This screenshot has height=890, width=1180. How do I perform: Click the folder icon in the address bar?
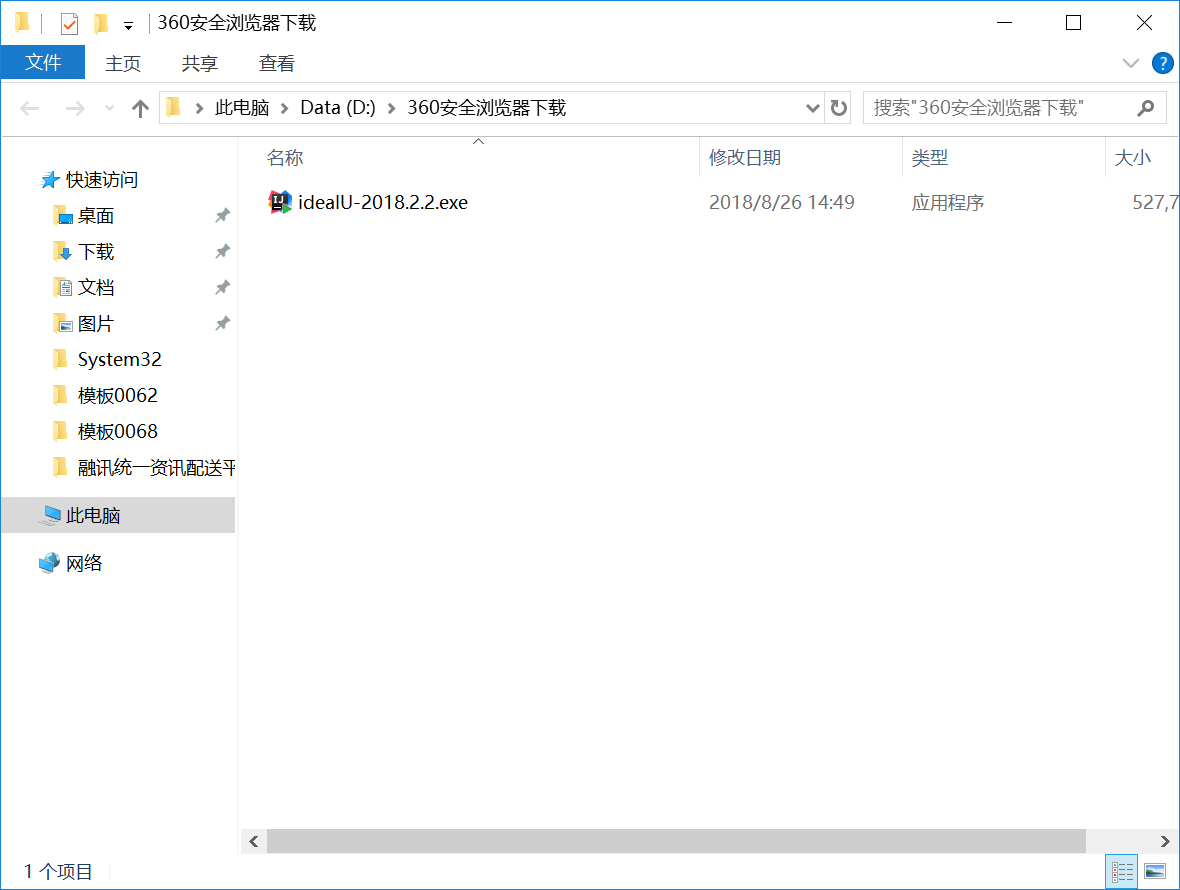tap(174, 108)
